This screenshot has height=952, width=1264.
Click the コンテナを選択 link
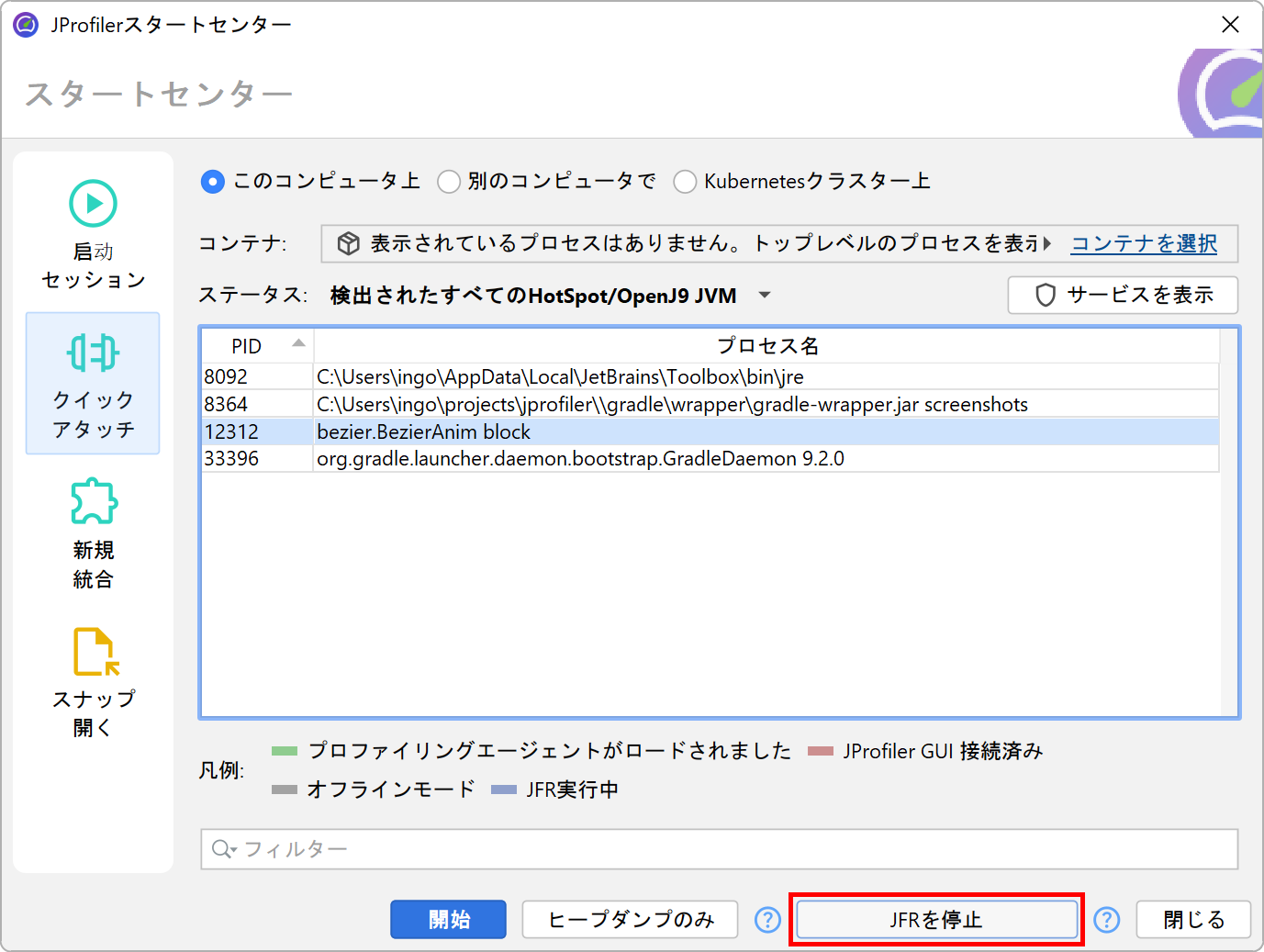click(x=1144, y=243)
